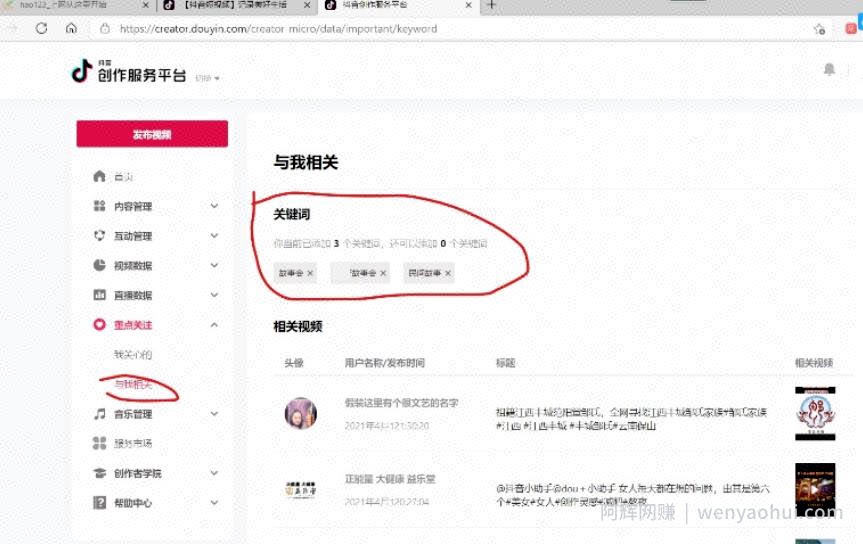The image size is (863, 544).
Task: Click the 互动管理 icon in sidebar
Action: click(x=99, y=236)
